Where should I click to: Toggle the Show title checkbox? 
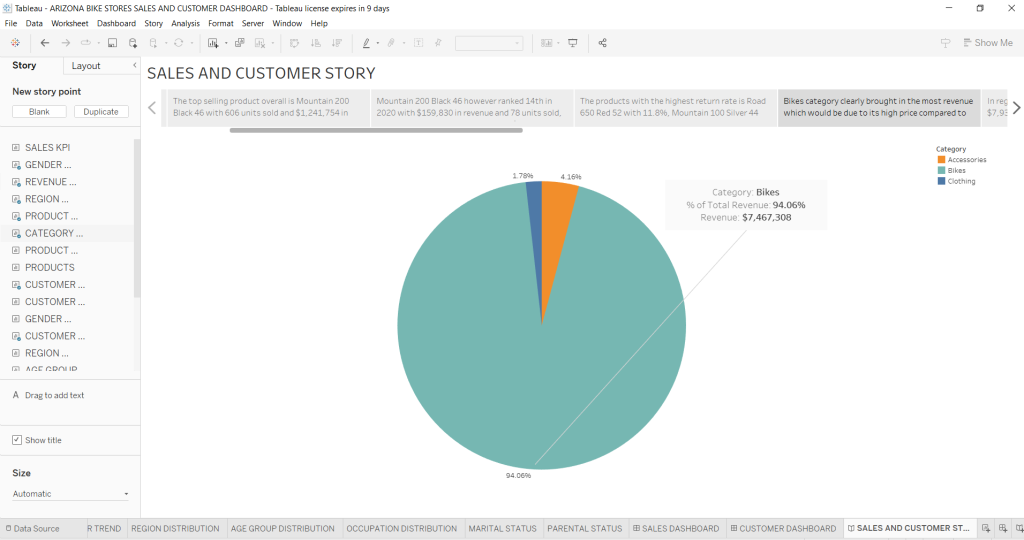(17, 440)
